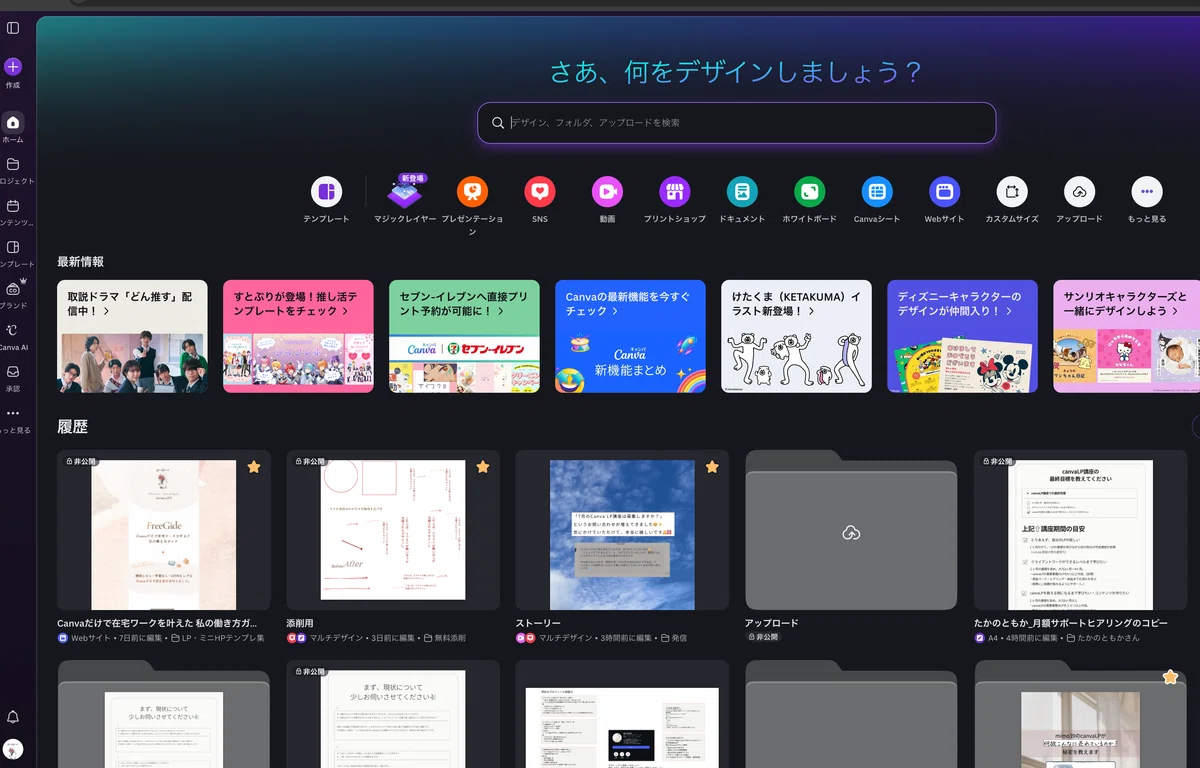Click the 最新情報 section heading
1200x768 pixels.
coord(80,262)
